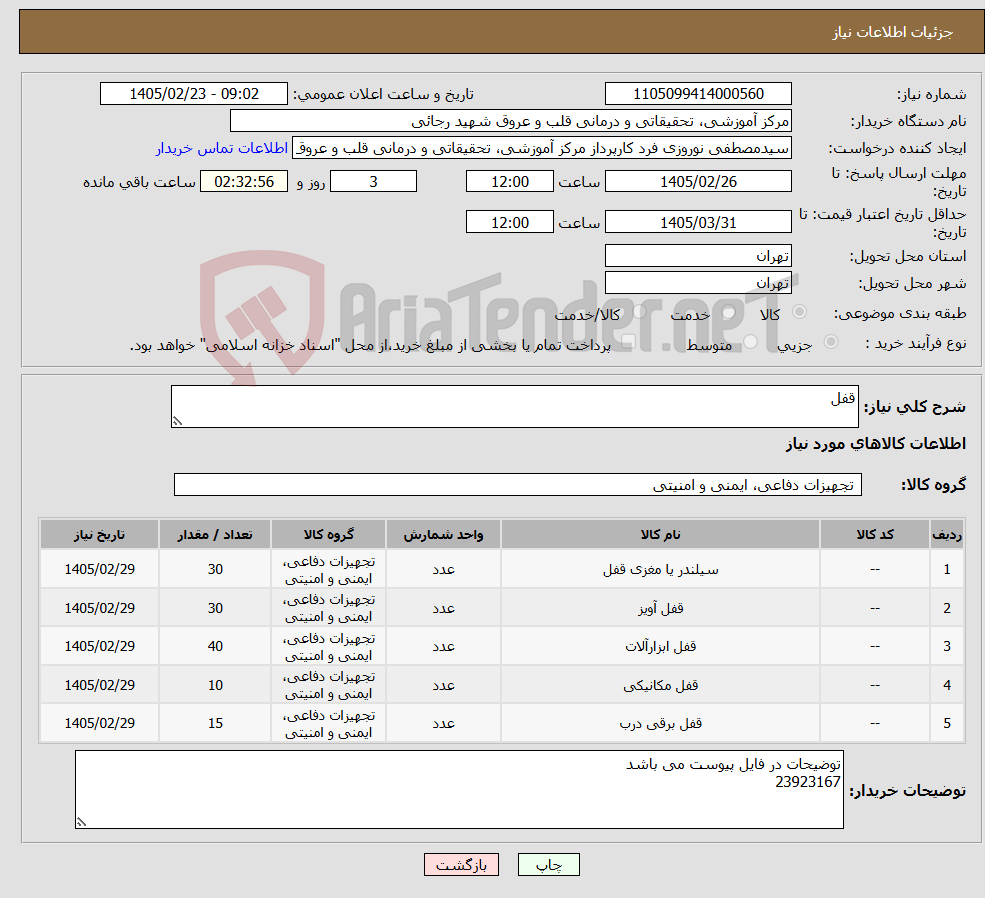
Task: Click the remaining days field showing 3
Action: [x=373, y=181]
